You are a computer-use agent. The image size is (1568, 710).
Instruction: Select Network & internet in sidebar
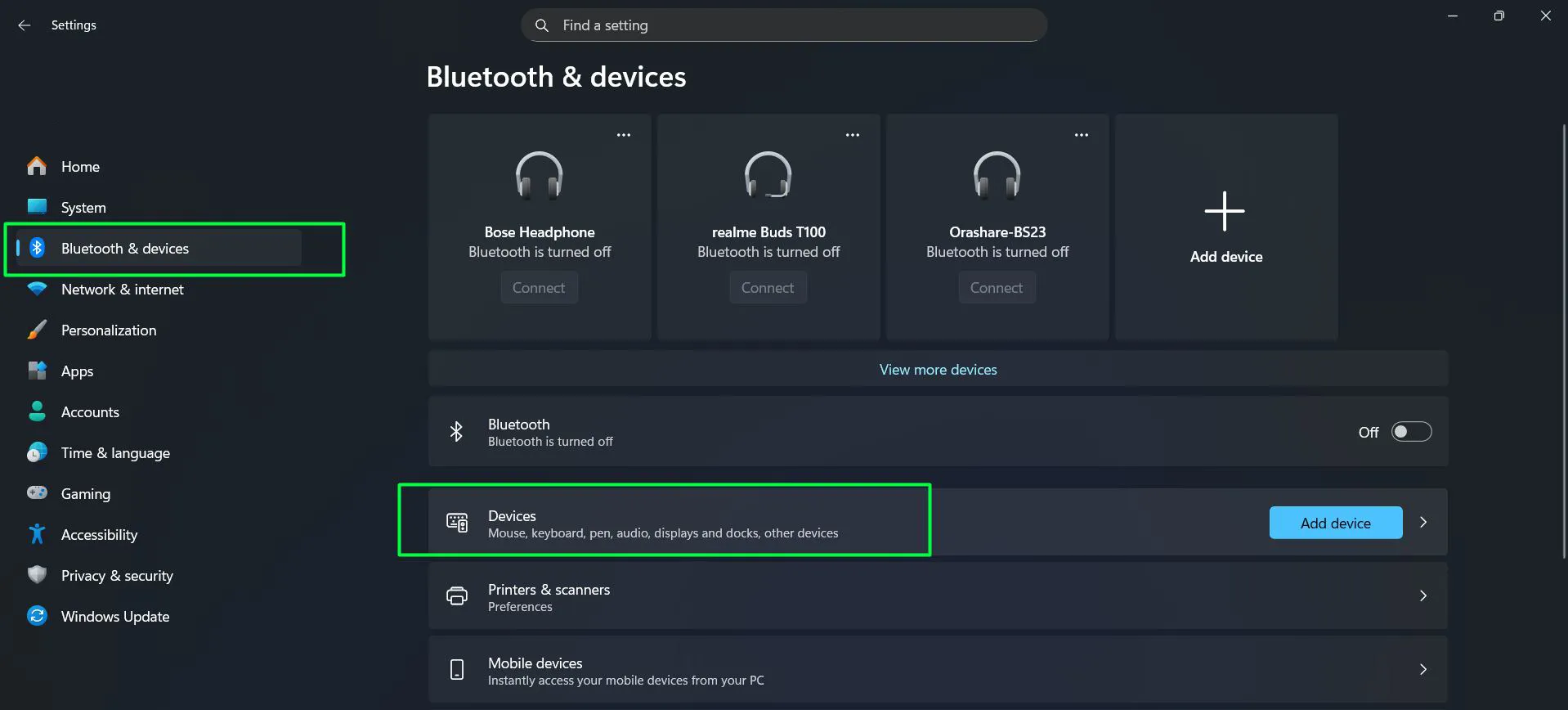tap(159, 289)
